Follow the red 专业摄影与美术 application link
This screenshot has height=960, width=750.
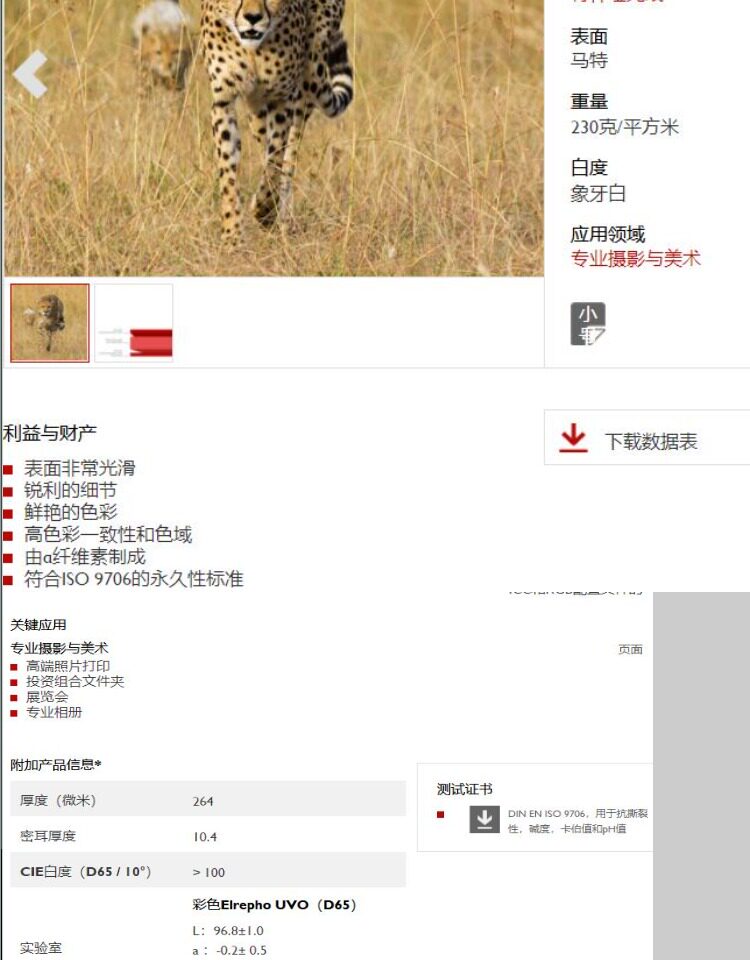636,258
